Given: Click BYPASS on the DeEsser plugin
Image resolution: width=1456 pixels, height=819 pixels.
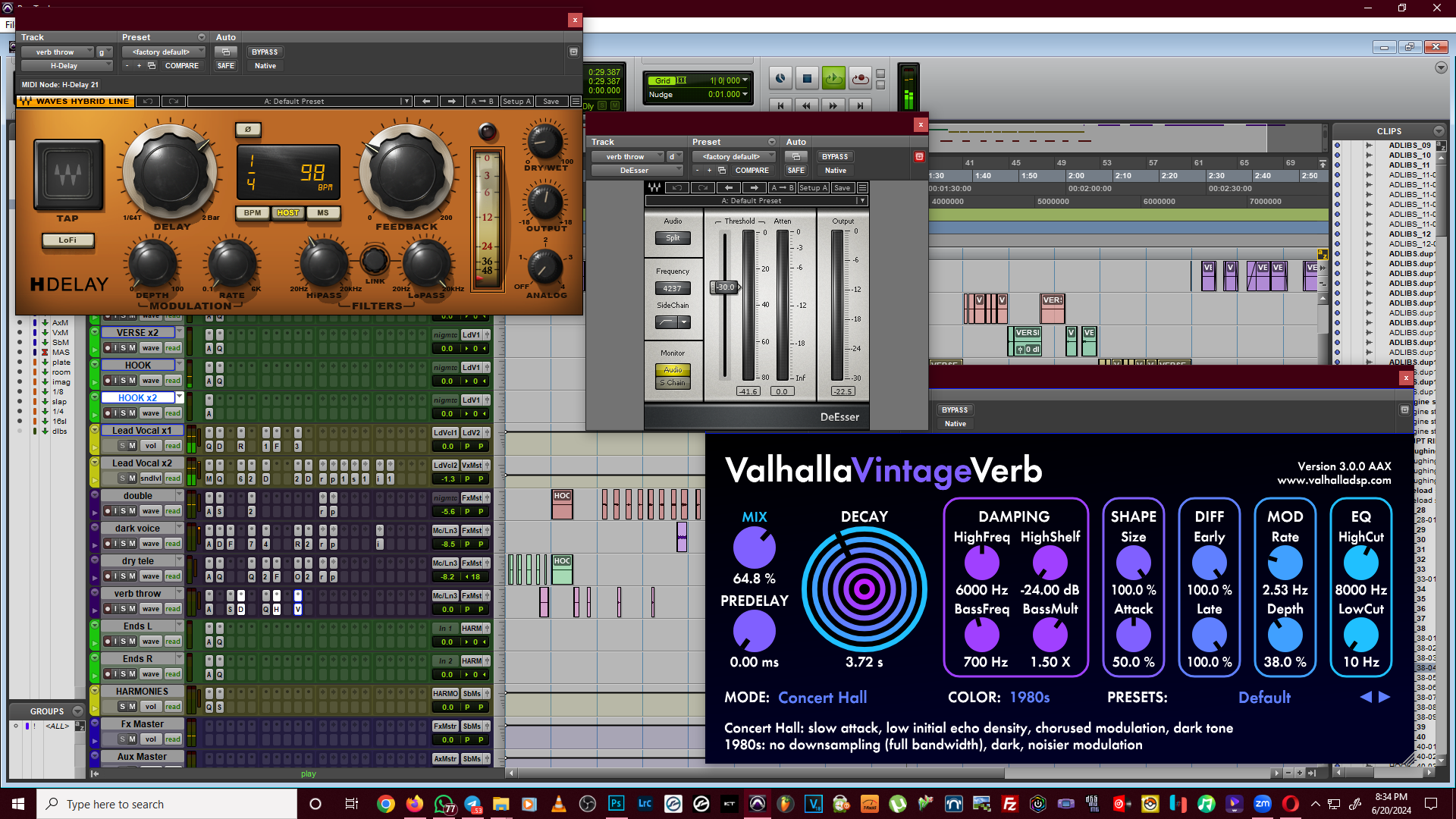Looking at the screenshot, I should tap(835, 157).
